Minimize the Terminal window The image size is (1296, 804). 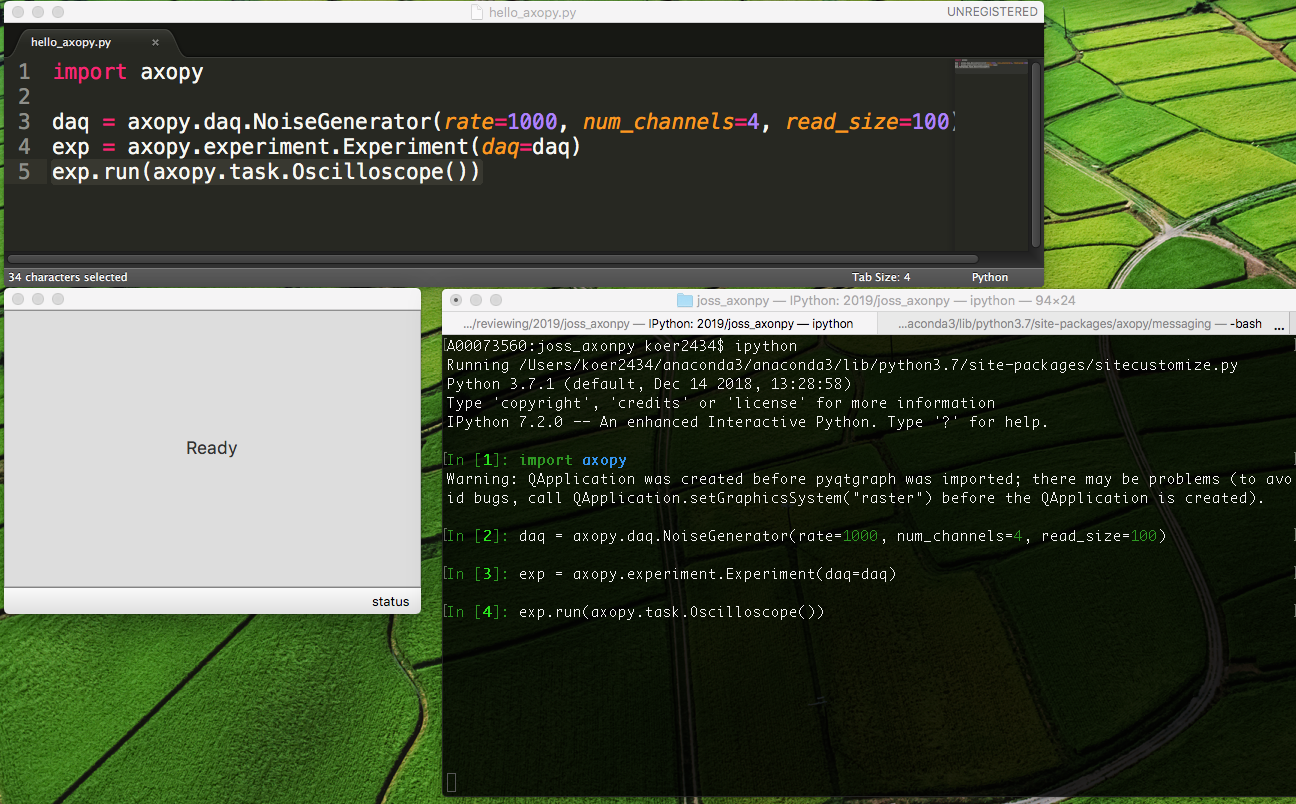(477, 300)
